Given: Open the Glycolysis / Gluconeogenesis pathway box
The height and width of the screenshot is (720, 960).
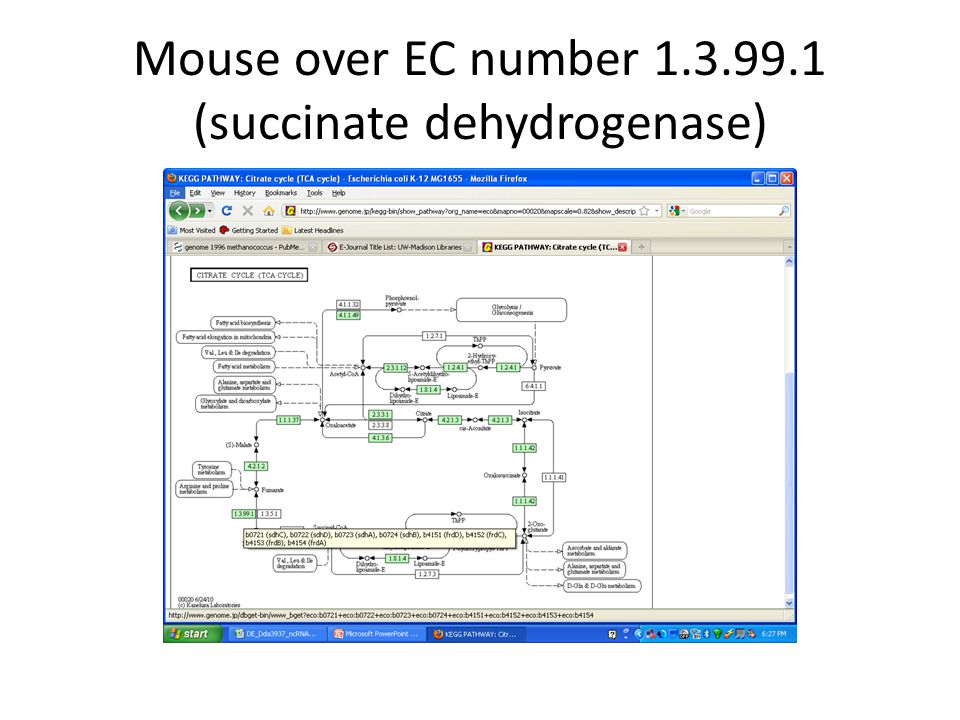Looking at the screenshot, I should (x=511, y=310).
